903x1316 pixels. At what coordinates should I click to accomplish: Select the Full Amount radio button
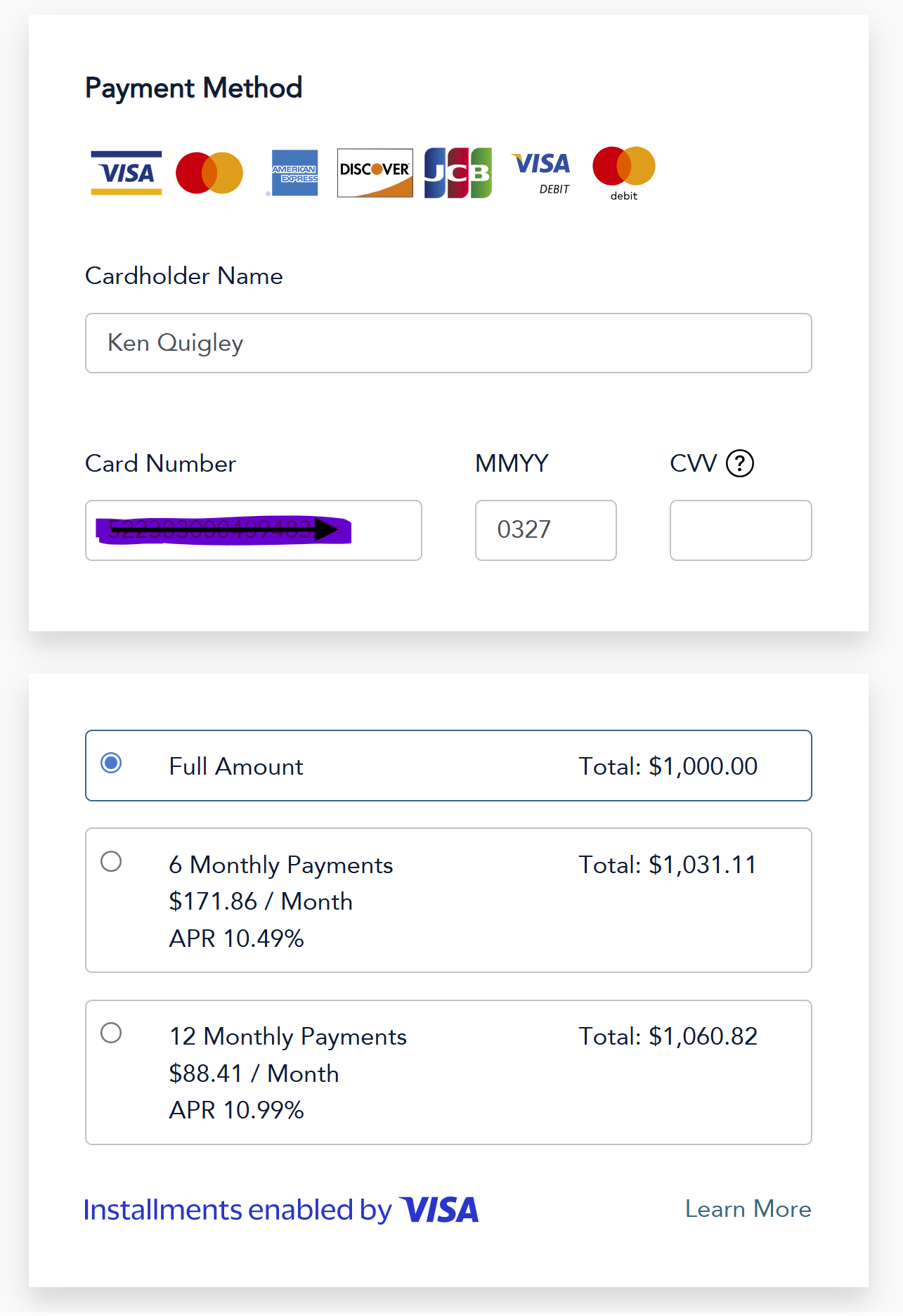coord(111,763)
